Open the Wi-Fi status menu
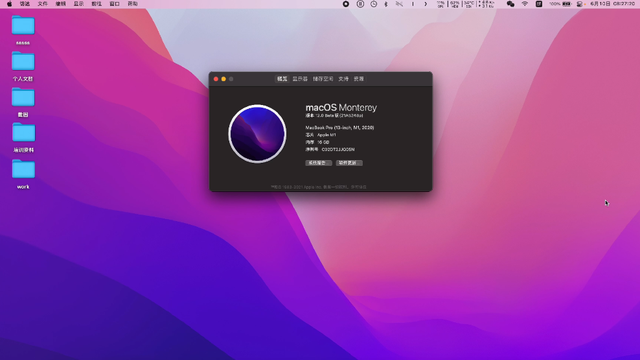This screenshot has width=640, height=360. (x=525, y=4)
